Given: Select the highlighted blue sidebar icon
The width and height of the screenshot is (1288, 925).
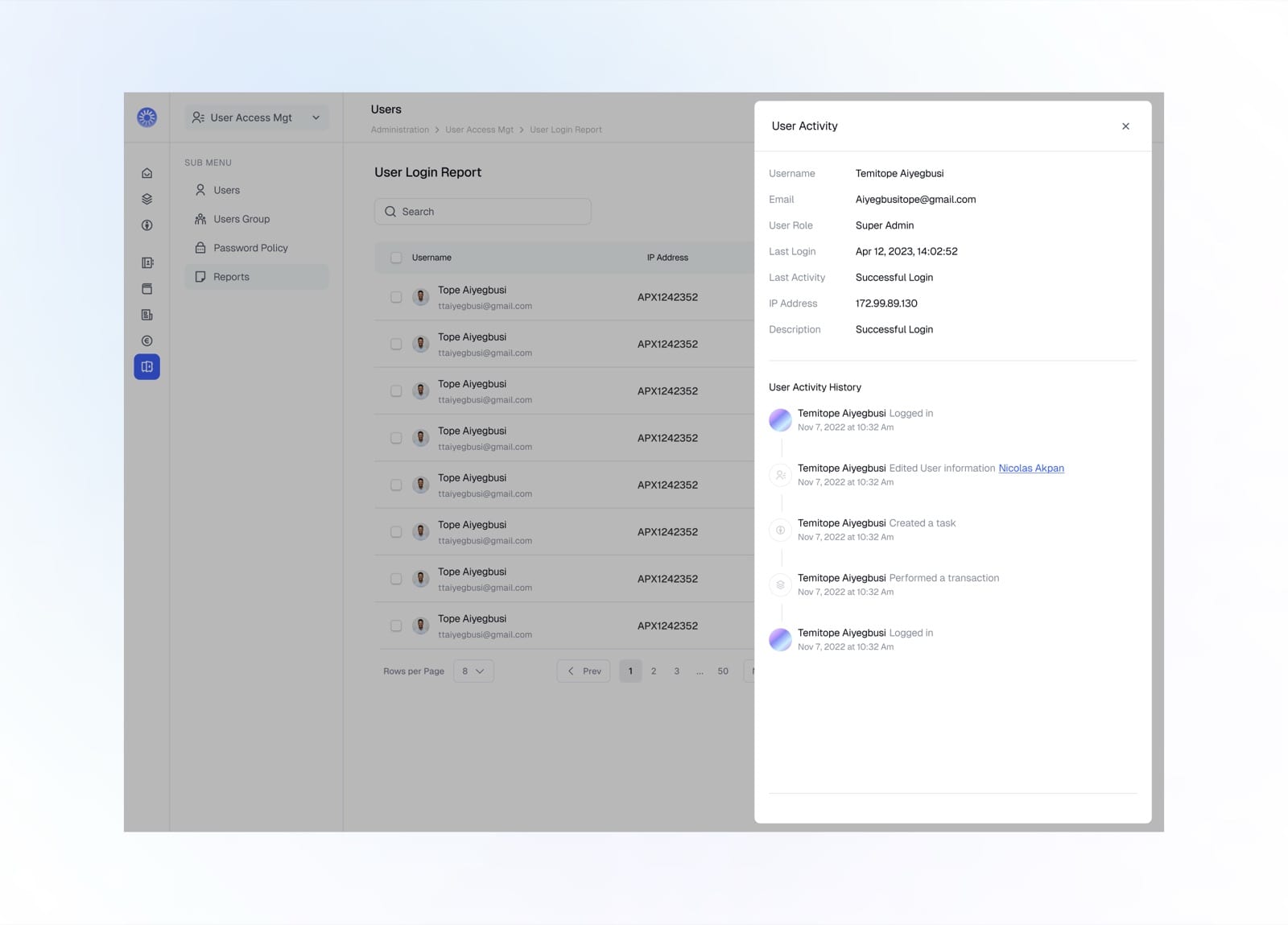Looking at the screenshot, I should (x=147, y=367).
